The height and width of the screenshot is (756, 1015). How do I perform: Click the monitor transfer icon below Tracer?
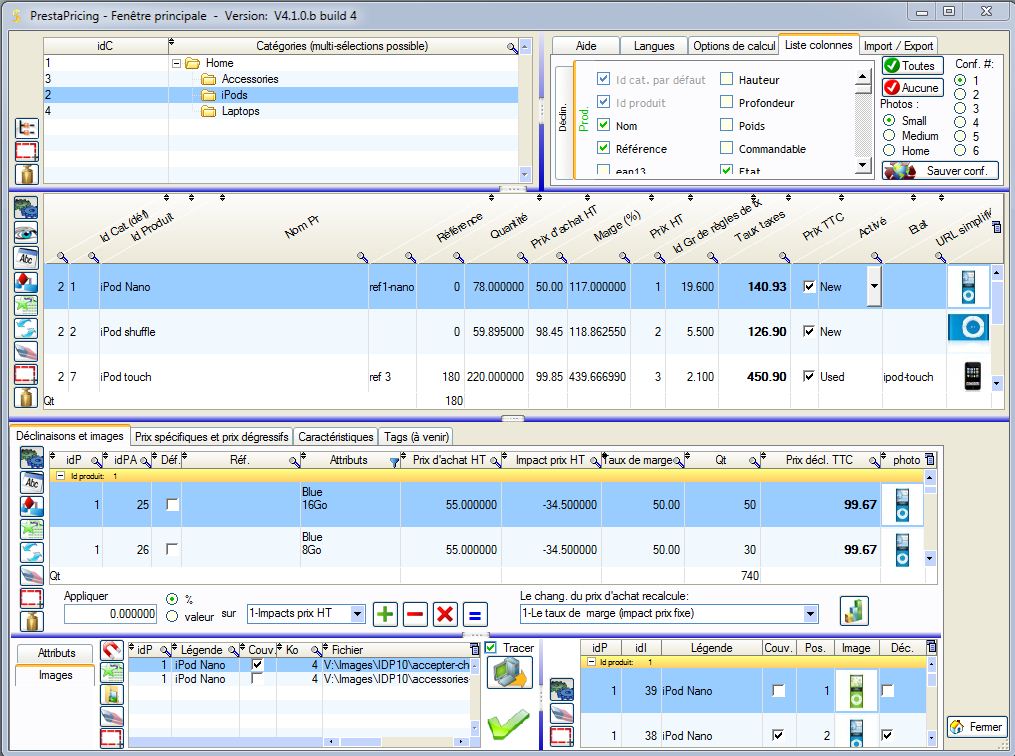click(509, 673)
